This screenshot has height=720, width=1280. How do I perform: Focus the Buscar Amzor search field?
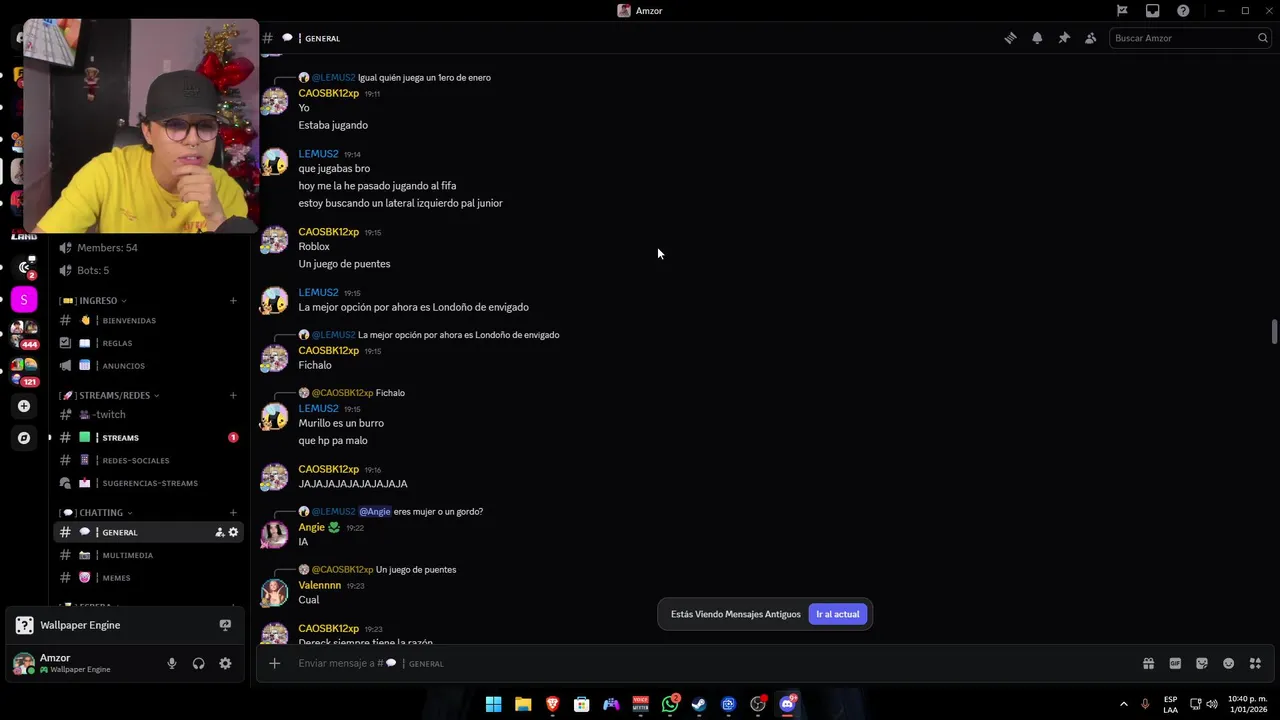[x=1190, y=38]
